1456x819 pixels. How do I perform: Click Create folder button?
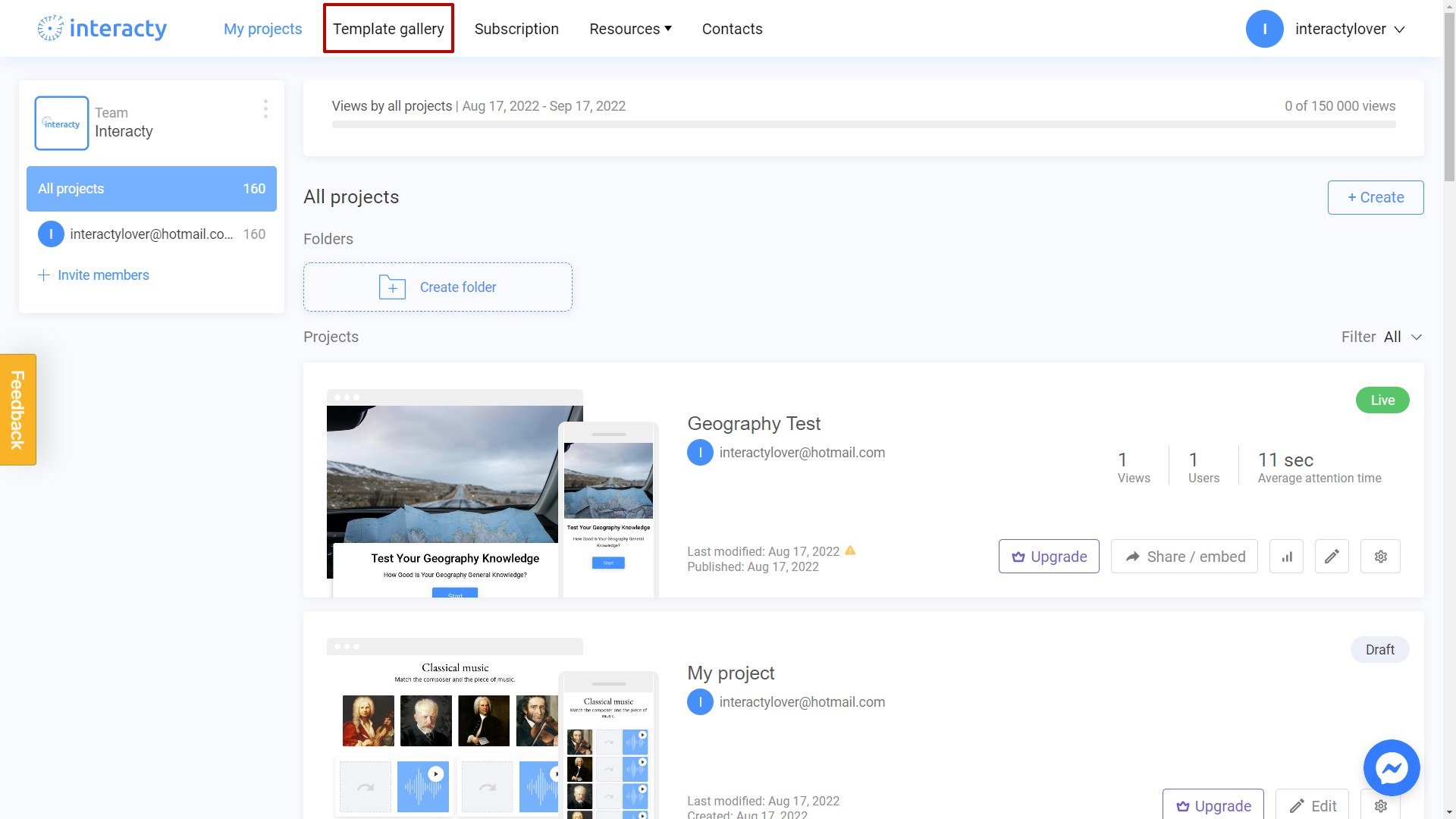point(438,287)
